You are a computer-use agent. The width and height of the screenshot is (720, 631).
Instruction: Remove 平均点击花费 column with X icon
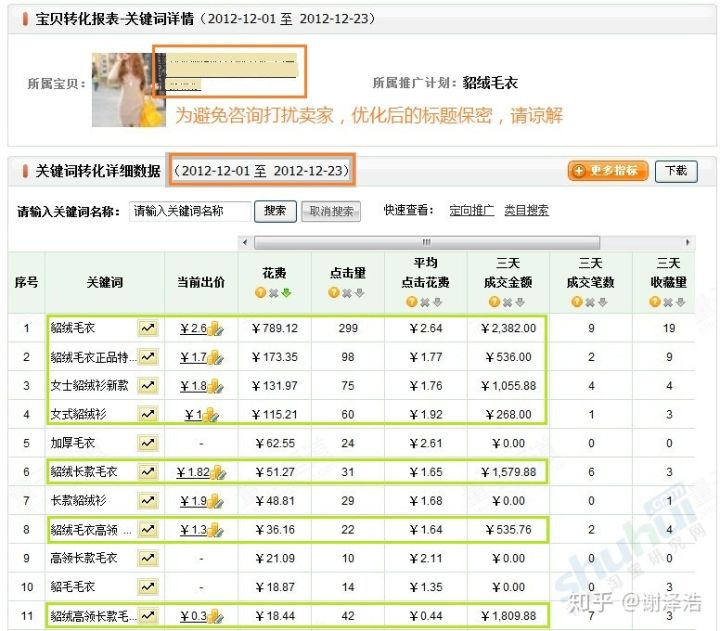pos(425,303)
